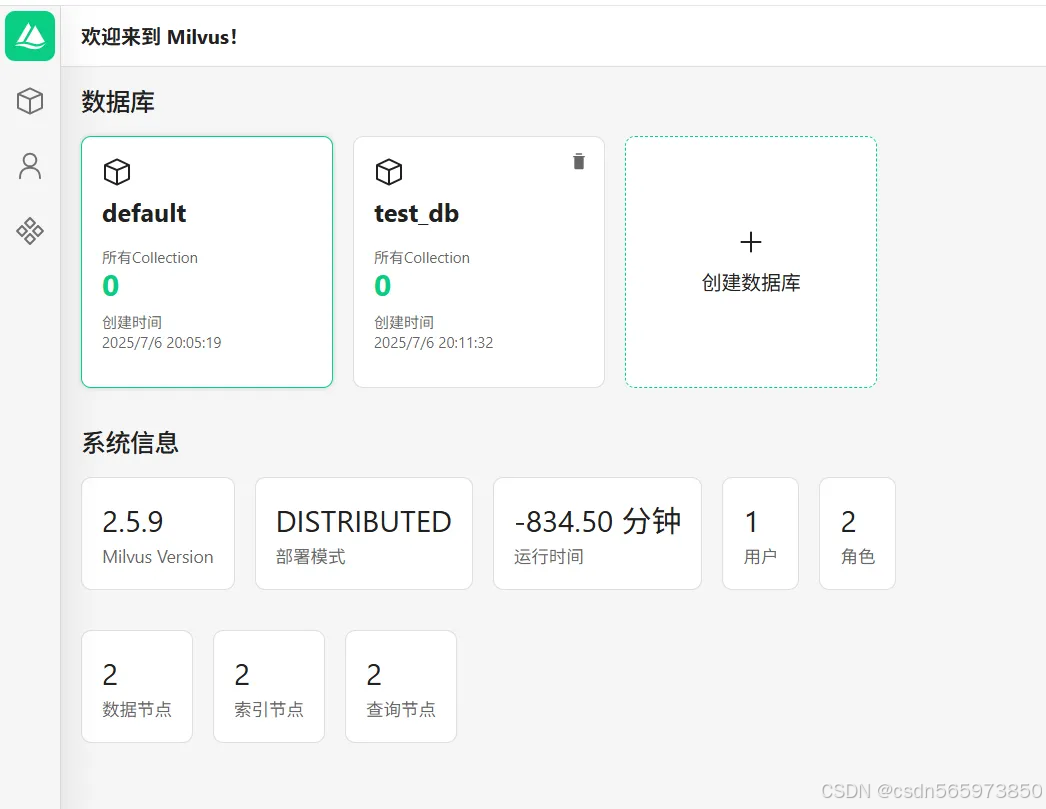The image size is (1046, 809).
Task: Click the 所有Collection label in the test_db card
Action: coord(422,257)
